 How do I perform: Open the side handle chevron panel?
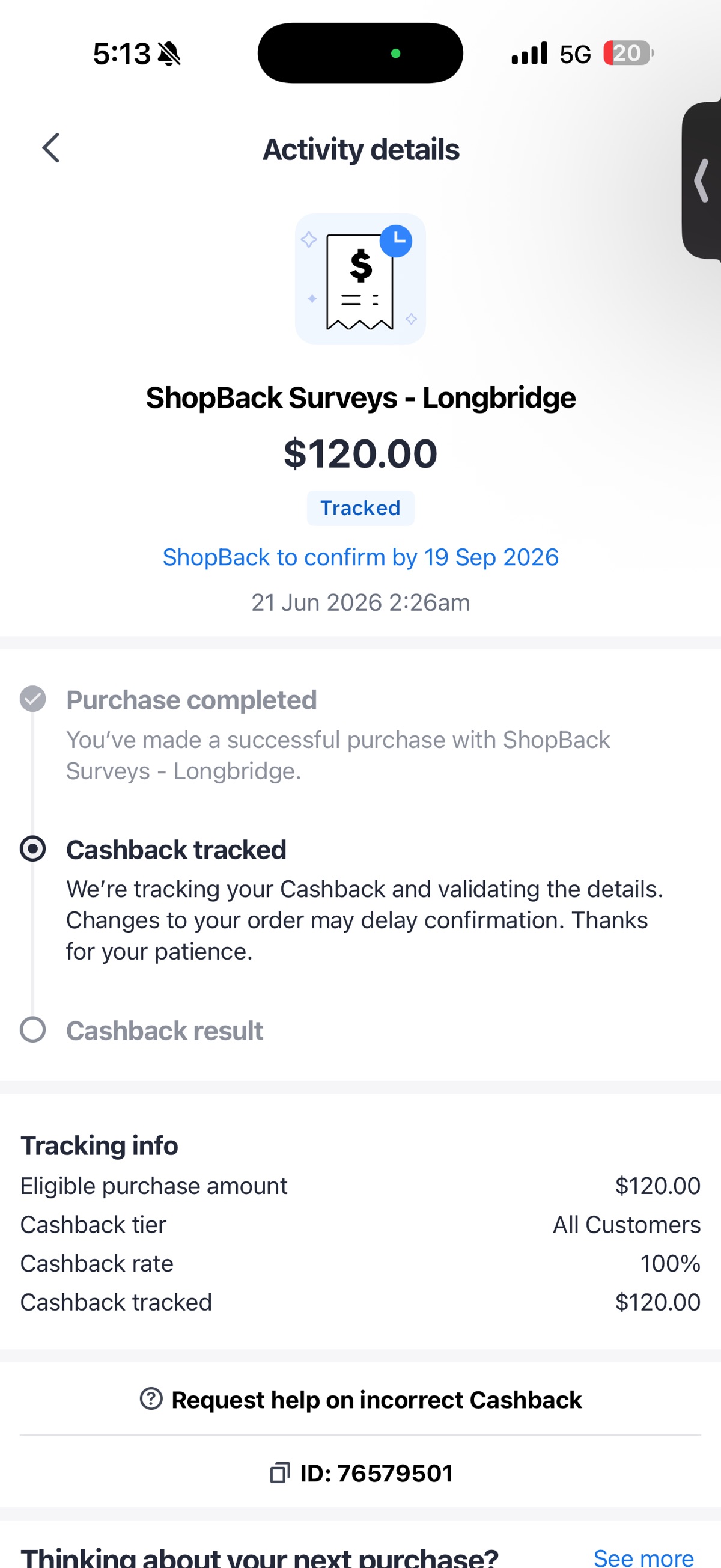[702, 180]
